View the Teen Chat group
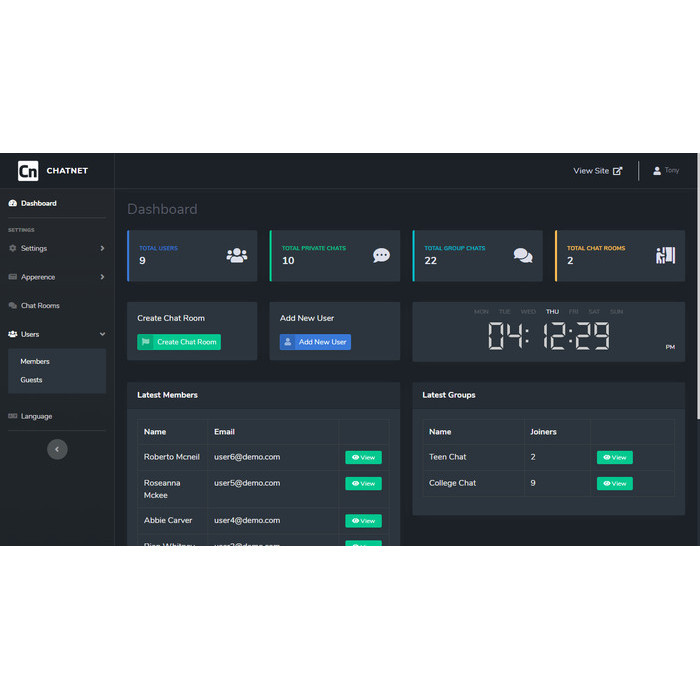Viewport: 700px width, 700px height. [615, 457]
